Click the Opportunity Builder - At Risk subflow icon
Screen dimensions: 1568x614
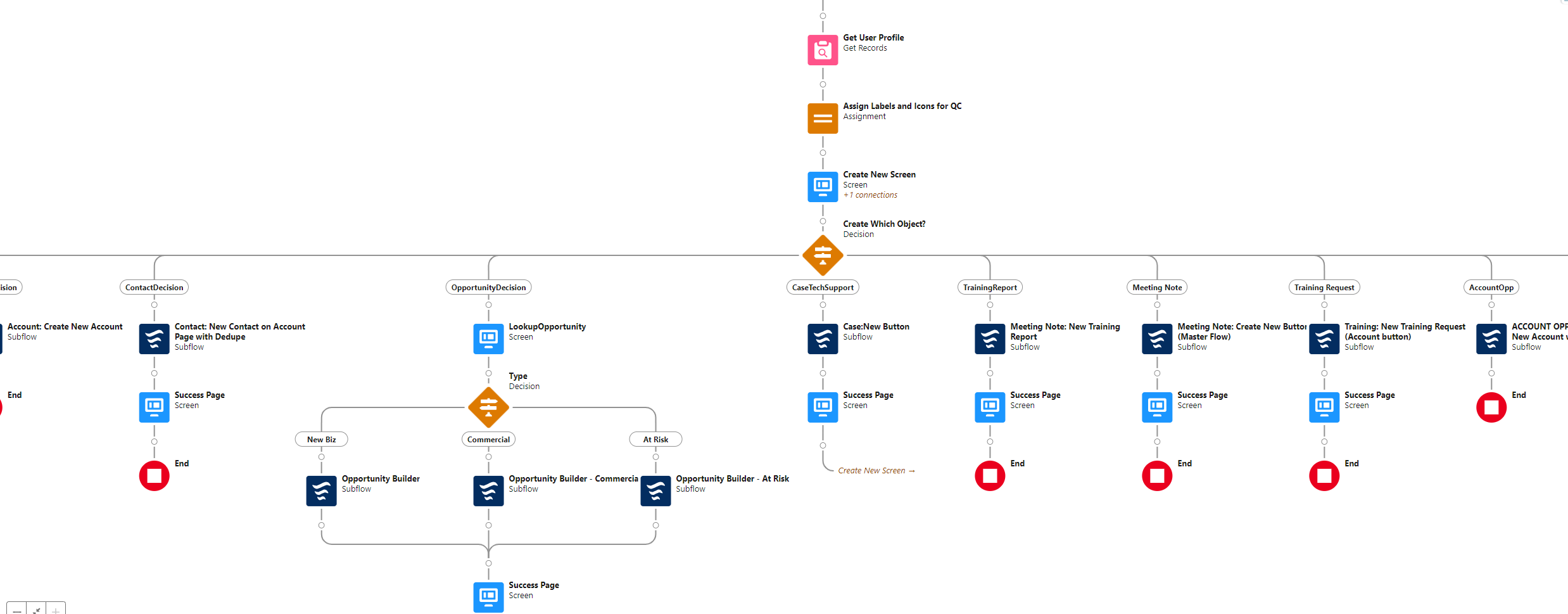pos(655,491)
